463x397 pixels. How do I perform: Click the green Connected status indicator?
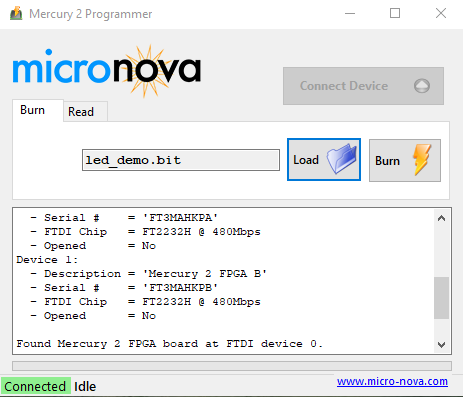point(35,387)
